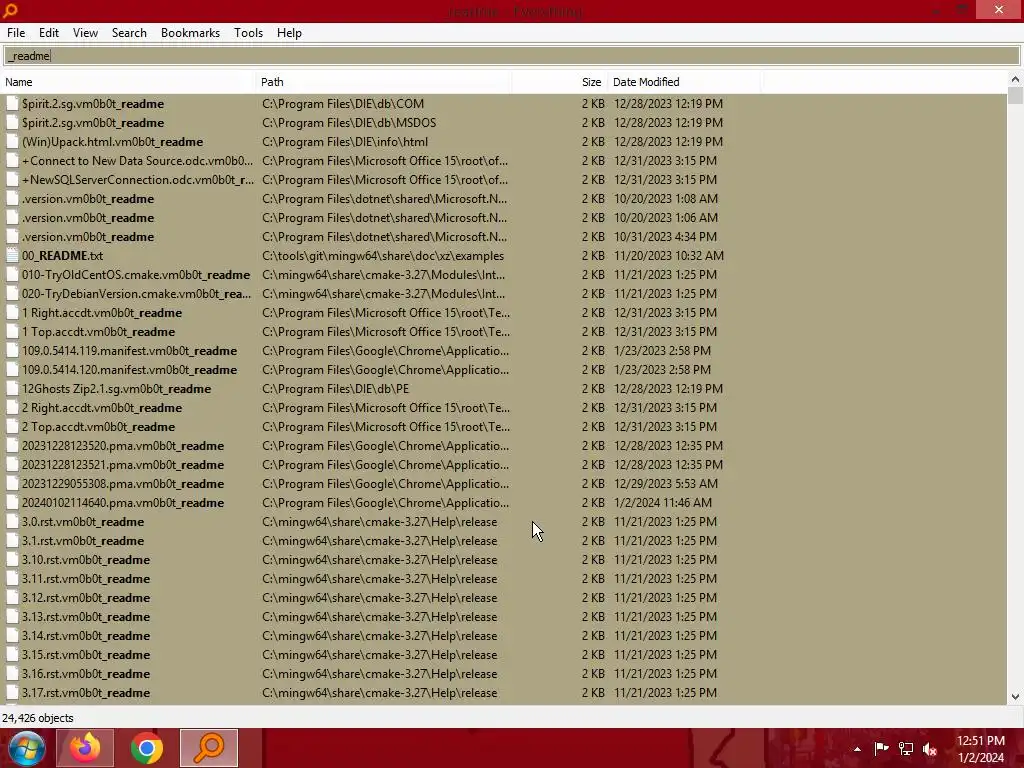Click file icon of 3.17.rst.vm0b0t_readme

pos(12,693)
